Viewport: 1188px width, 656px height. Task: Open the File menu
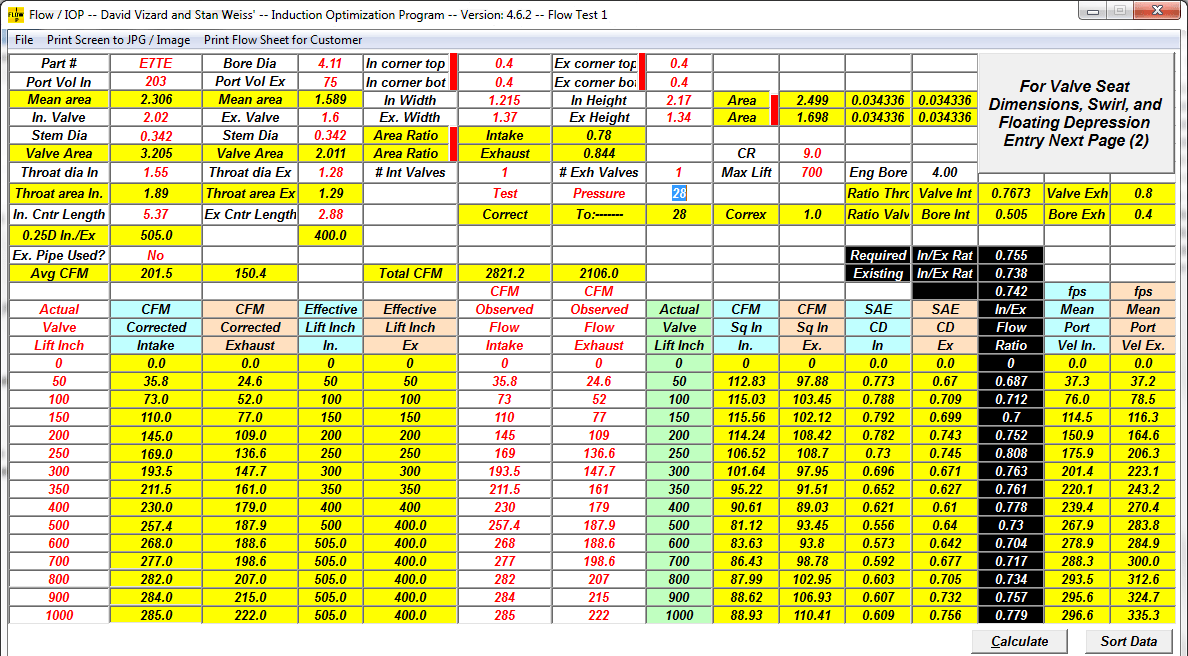[x=24, y=40]
